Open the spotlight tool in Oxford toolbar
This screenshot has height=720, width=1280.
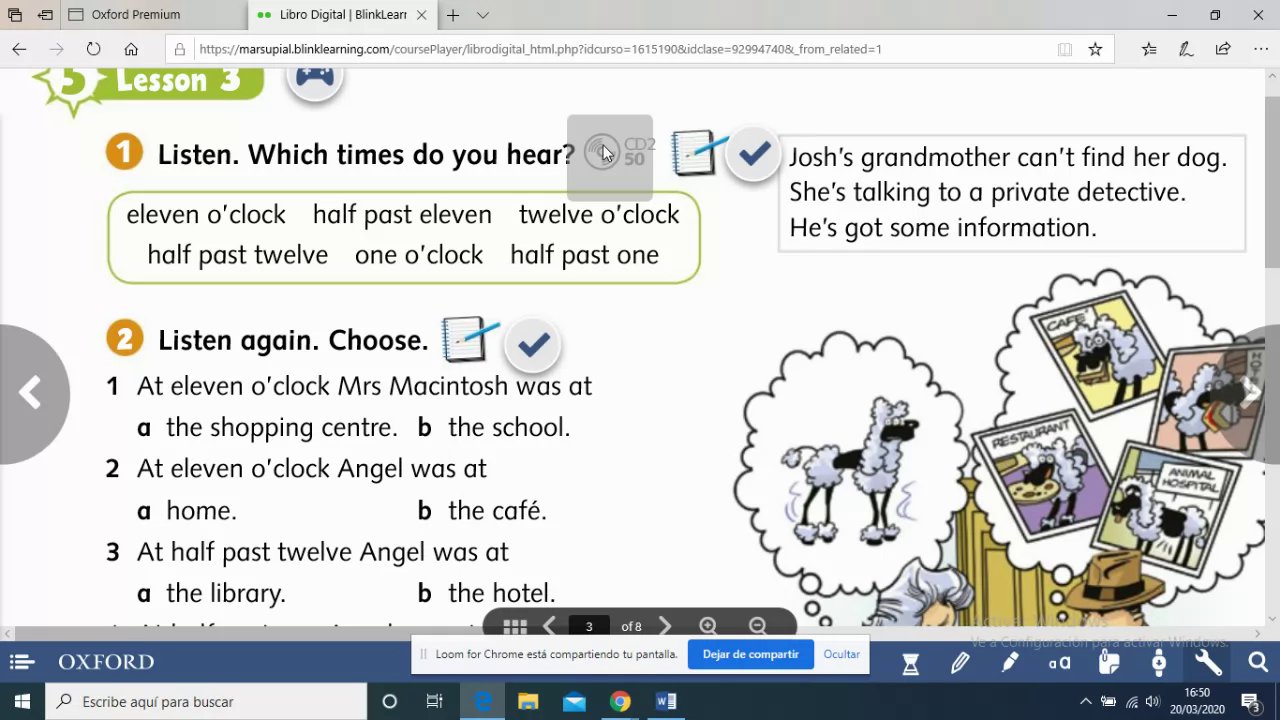1159,663
